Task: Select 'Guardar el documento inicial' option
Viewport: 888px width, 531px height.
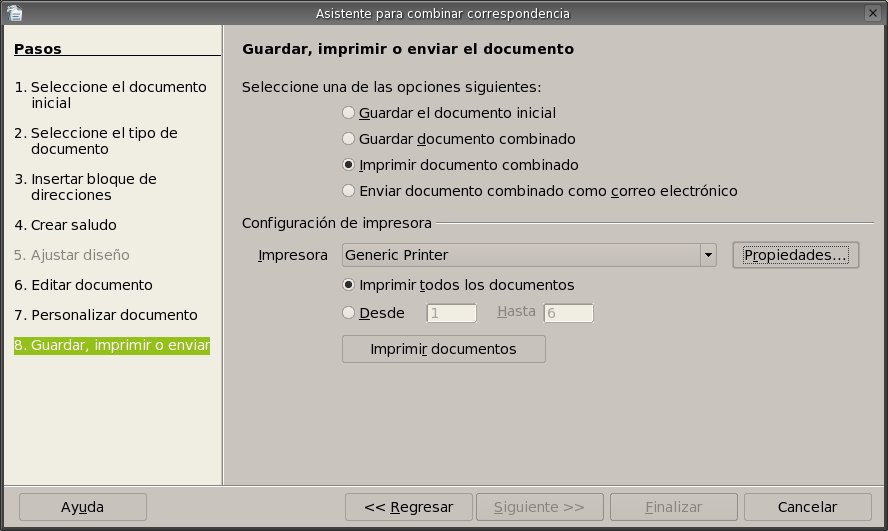Action: (x=349, y=113)
